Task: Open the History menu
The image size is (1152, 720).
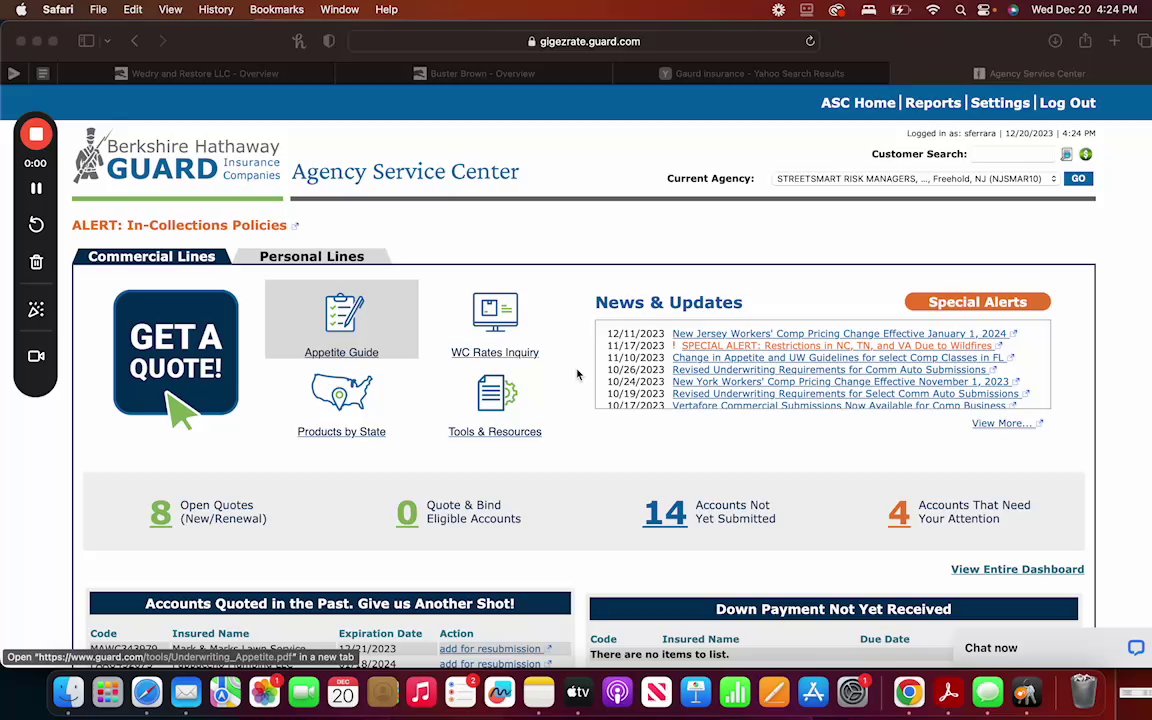Action: tap(215, 10)
